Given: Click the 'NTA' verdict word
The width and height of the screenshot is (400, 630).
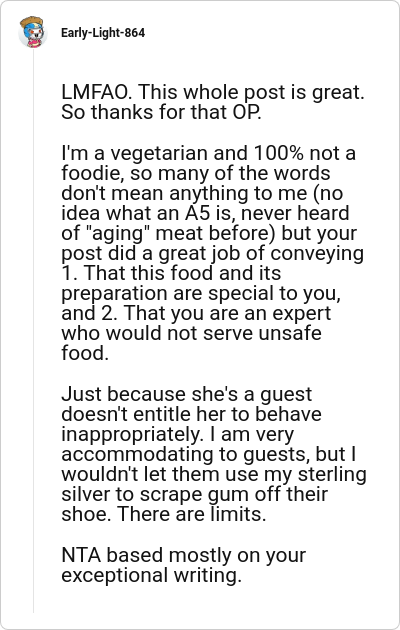Looking at the screenshot, I should pyautogui.click(x=81, y=555).
